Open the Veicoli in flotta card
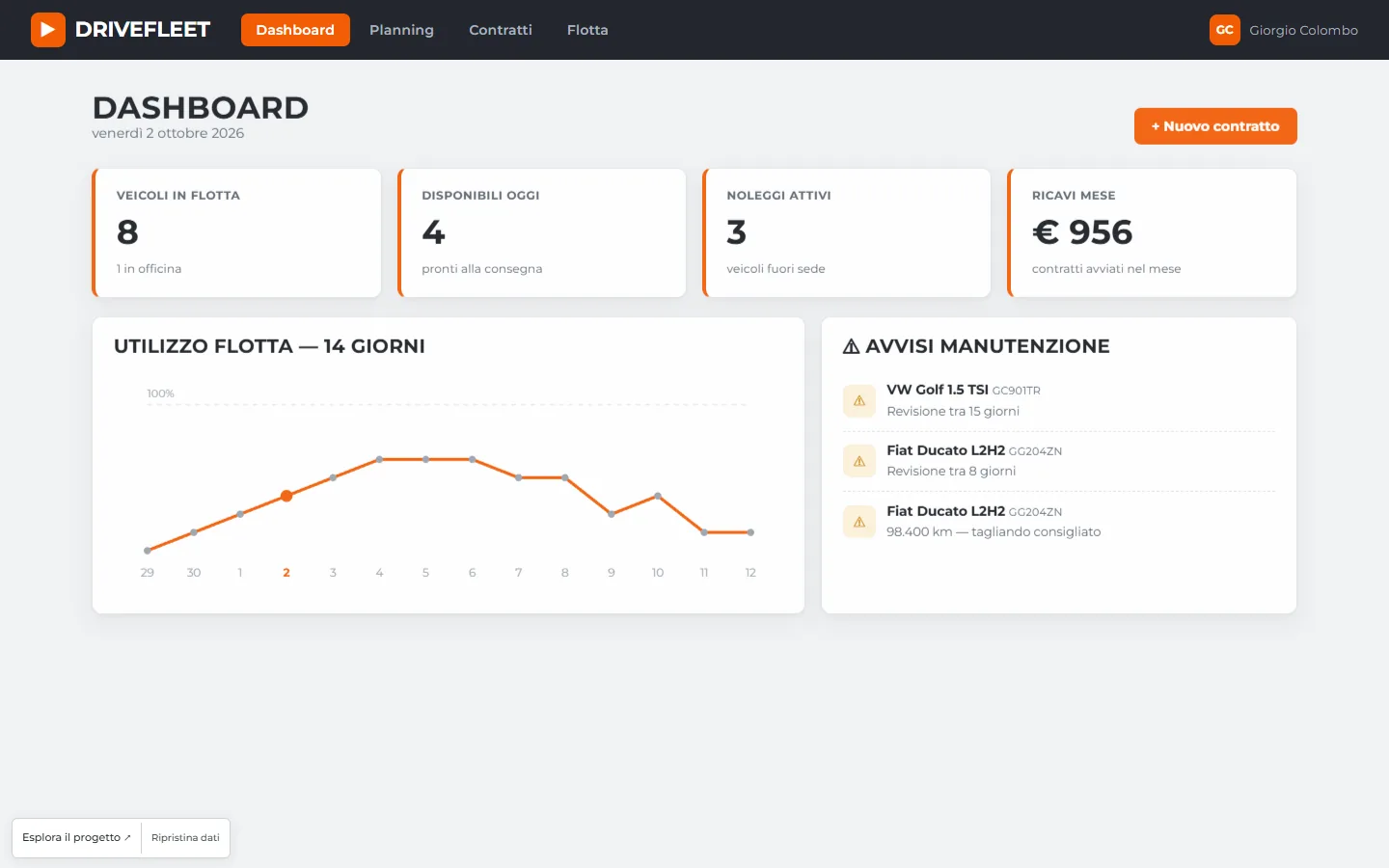 (237, 233)
